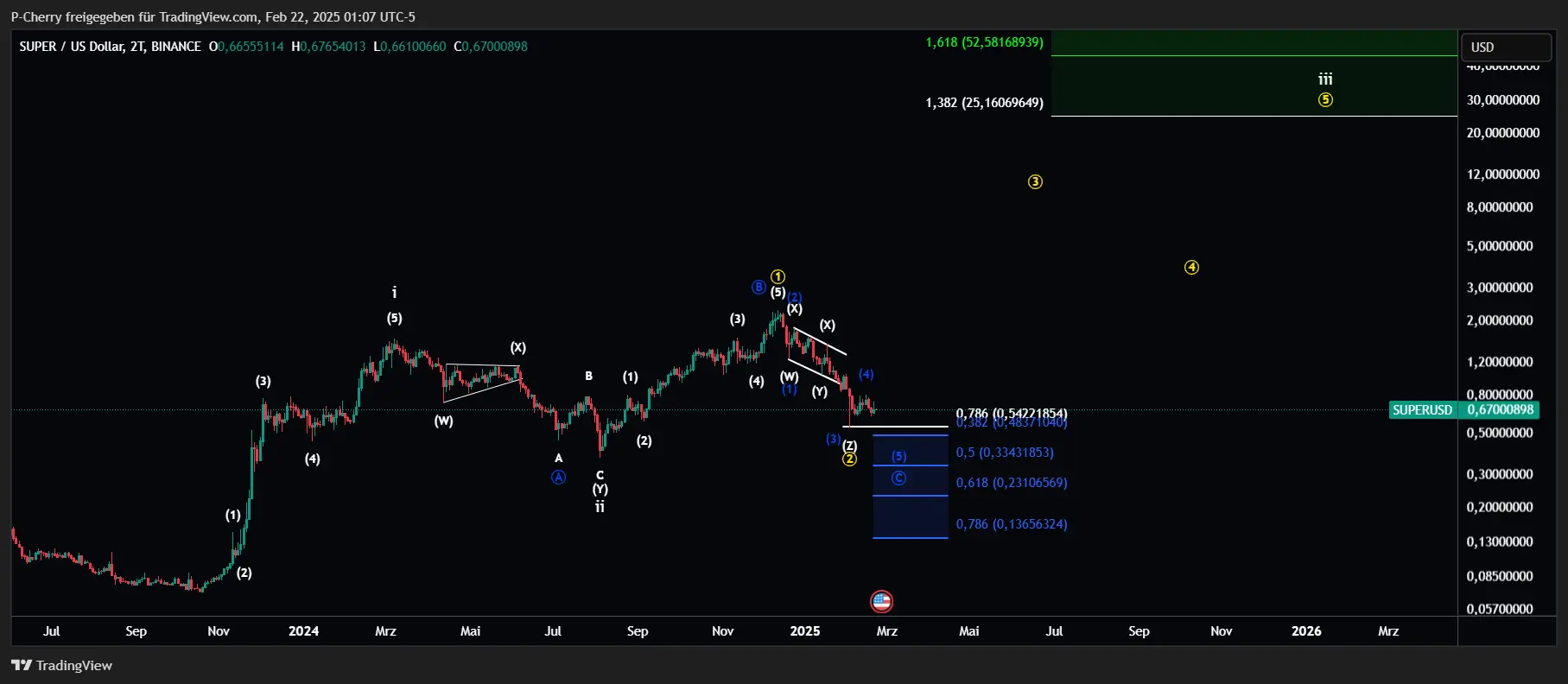This screenshot has width=1568, height=684.
Task: Click the 2026 label on time axis
Action: point(1306,631)
